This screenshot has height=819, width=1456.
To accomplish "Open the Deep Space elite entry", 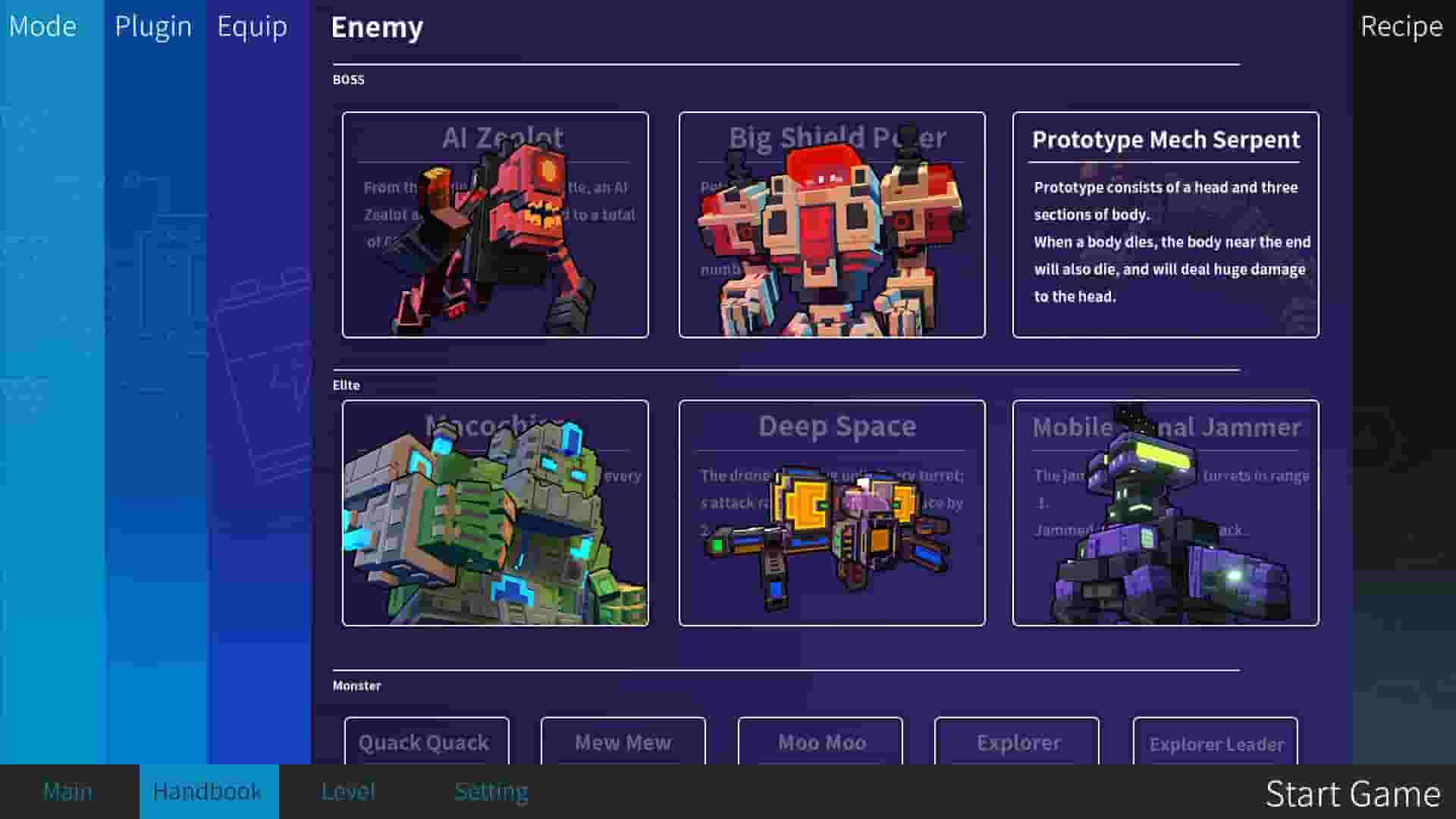I will (831, 512).
